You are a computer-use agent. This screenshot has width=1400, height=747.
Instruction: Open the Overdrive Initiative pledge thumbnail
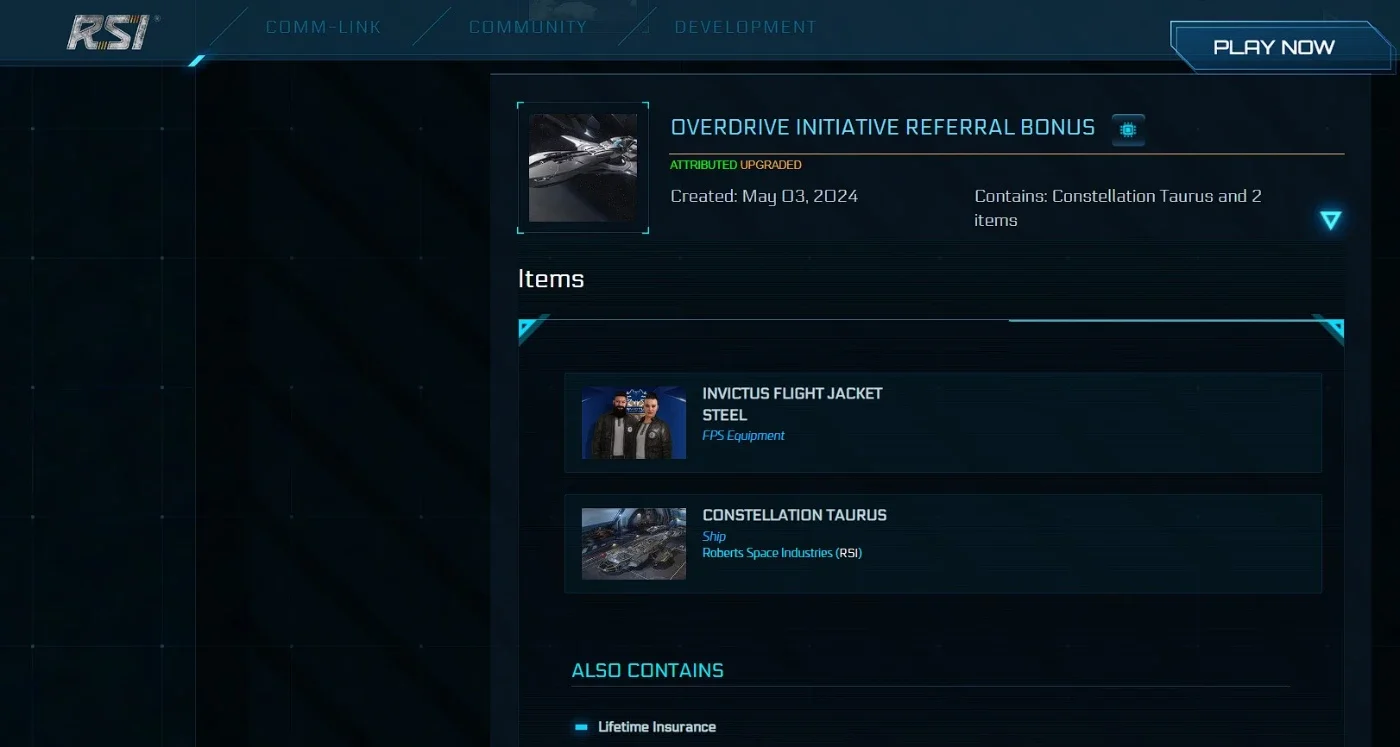[583, 168]
